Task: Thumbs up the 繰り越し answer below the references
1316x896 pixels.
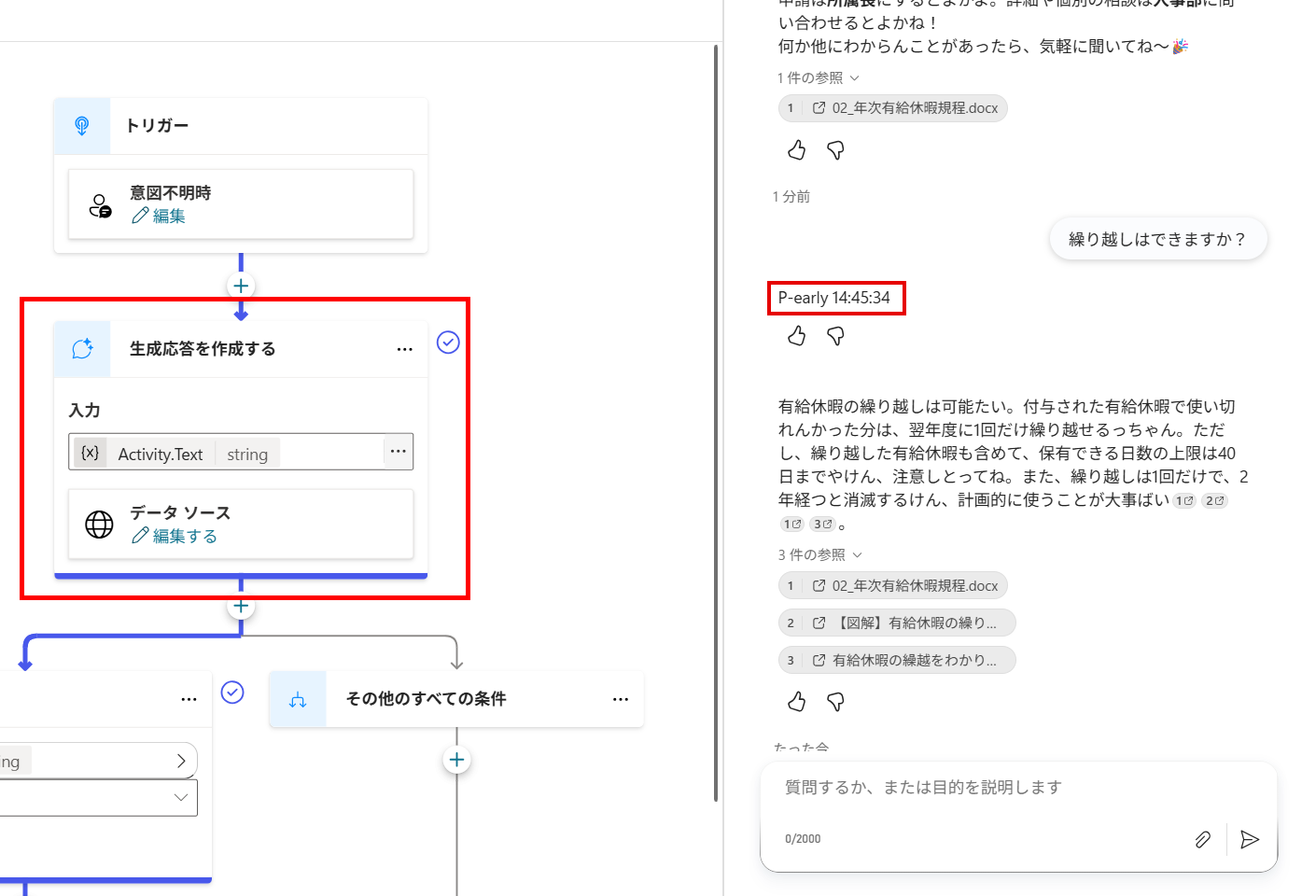Action: click(x=796, y=702)
